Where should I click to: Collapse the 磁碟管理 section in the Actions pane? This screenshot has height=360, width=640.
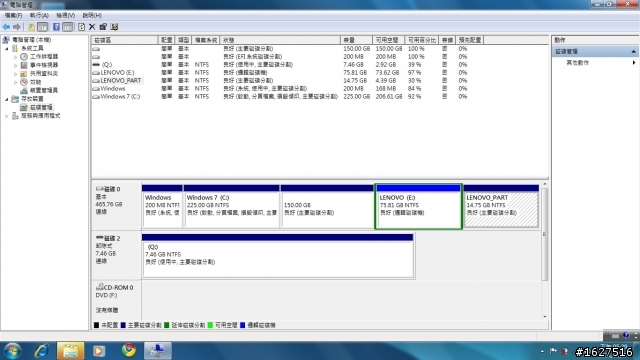[x=633, y=51]
